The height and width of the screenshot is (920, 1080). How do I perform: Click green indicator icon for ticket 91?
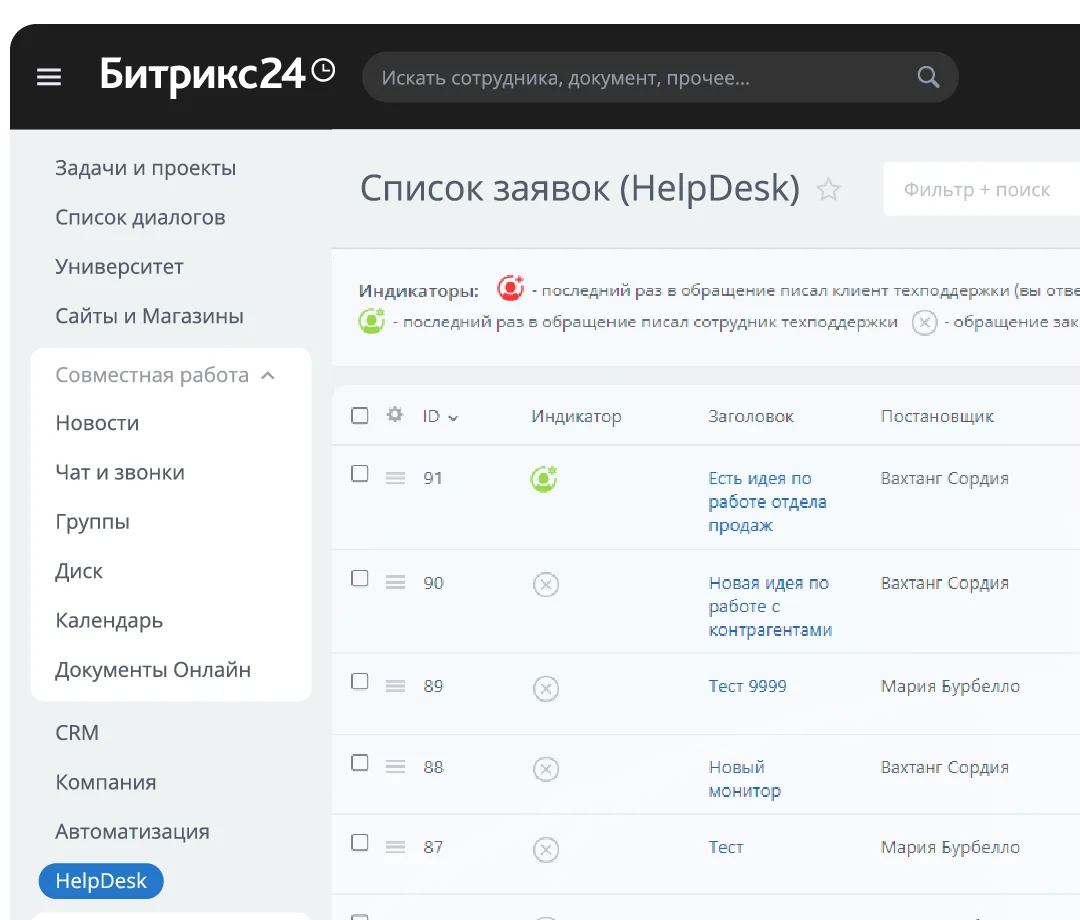tap(543, 480)
